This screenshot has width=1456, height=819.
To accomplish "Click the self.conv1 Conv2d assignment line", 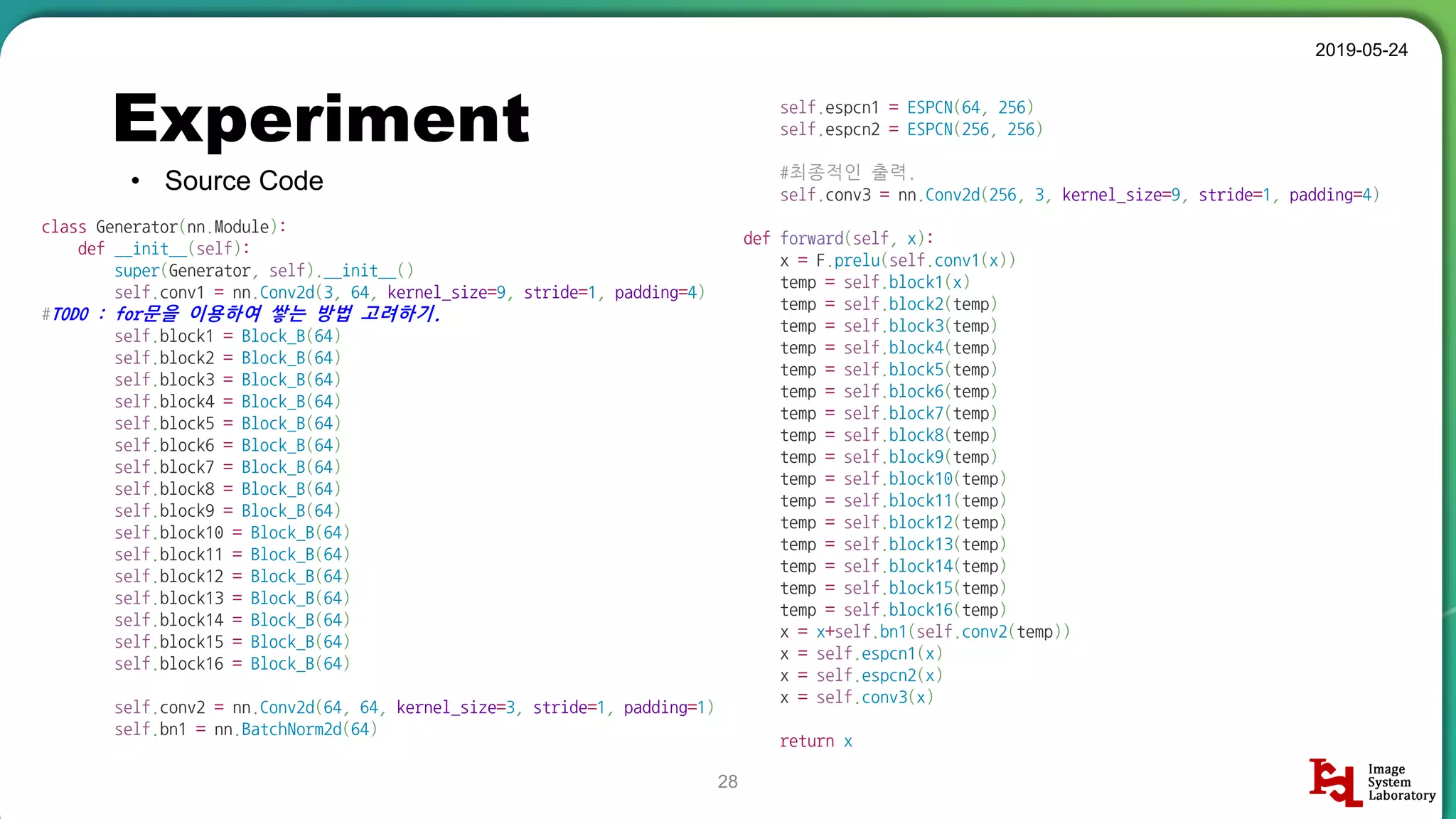I will pyautogui.click(x=409, y=292).
